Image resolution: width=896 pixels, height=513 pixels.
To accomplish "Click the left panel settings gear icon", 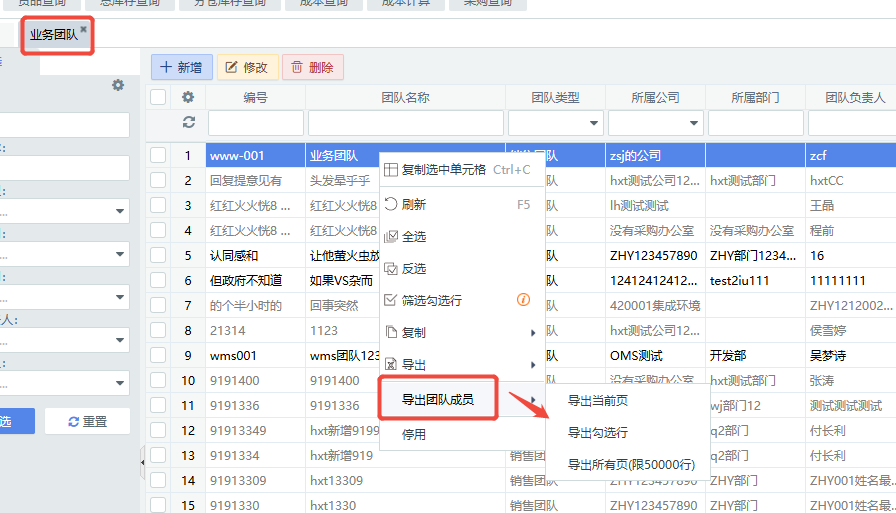I will tap(118, 86).
